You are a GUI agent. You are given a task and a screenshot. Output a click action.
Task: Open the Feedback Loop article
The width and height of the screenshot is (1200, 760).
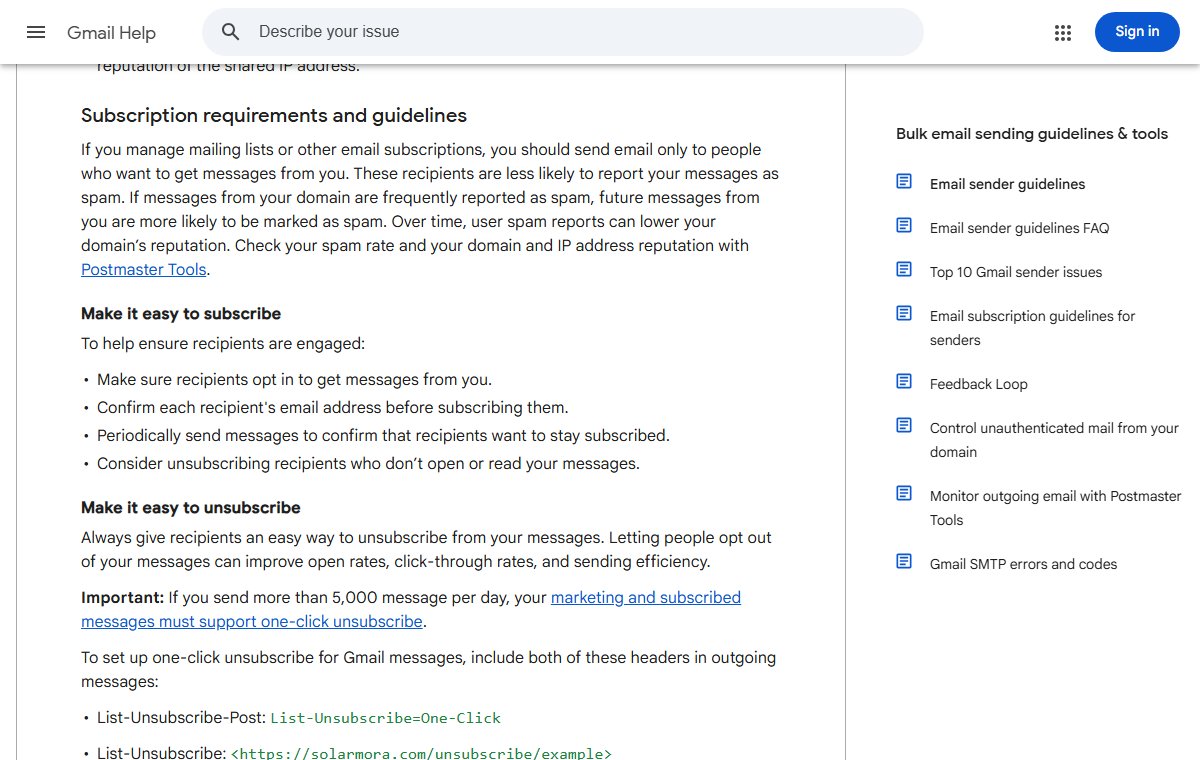[978, 384]
